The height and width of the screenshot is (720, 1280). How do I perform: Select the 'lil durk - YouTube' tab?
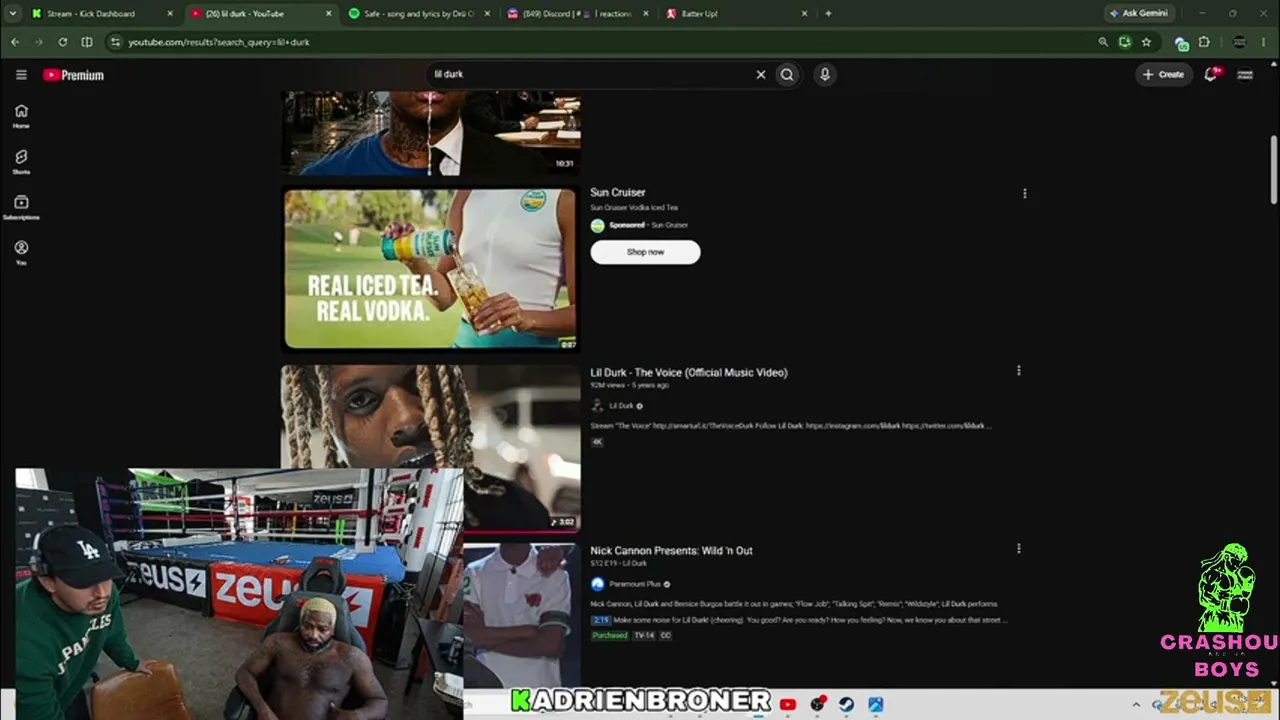(x=260, y=14)
